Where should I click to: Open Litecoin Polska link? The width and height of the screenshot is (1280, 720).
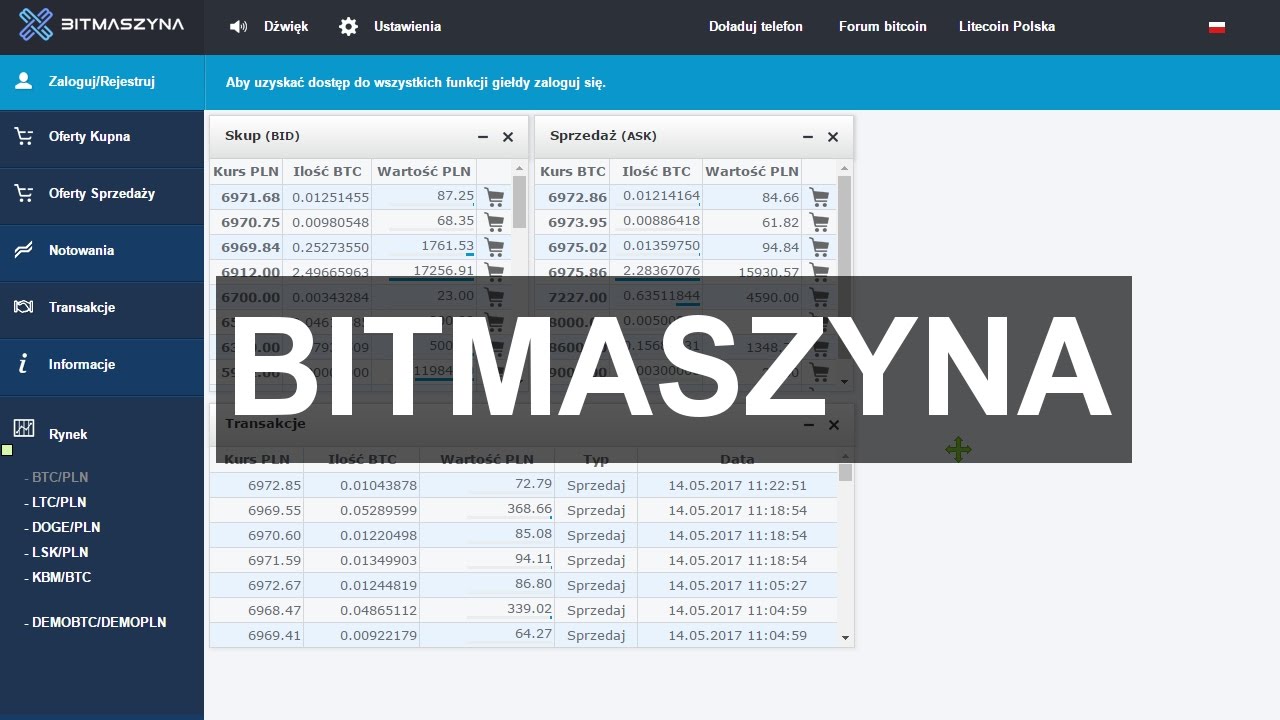click(1007, 27)
